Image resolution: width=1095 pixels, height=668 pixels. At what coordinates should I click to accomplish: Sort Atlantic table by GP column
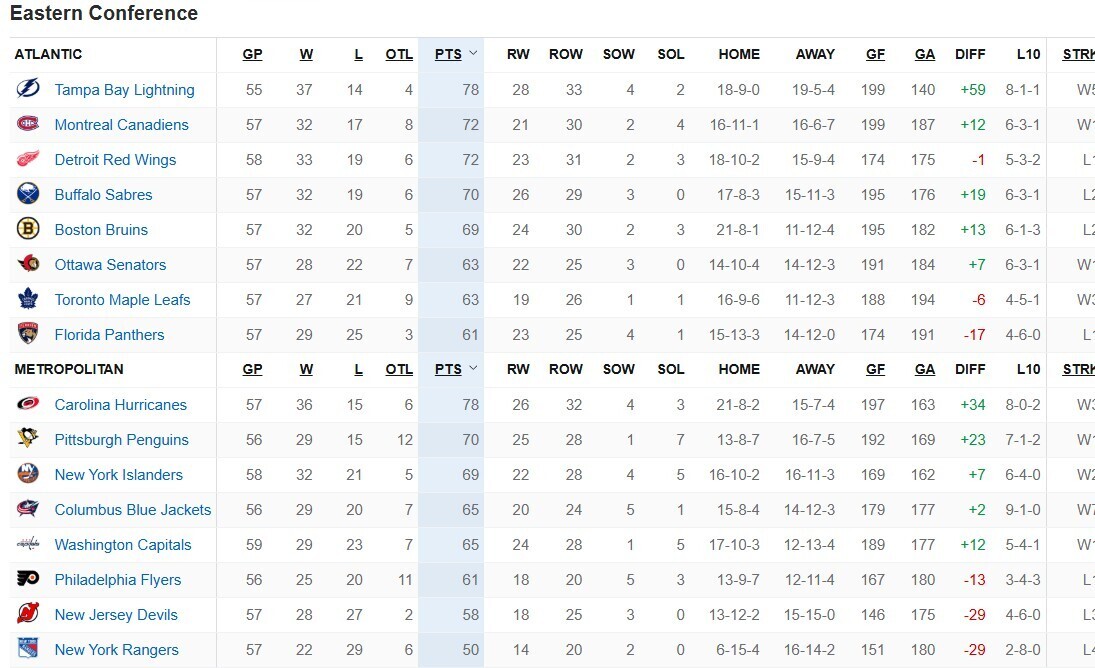point(252,54)
